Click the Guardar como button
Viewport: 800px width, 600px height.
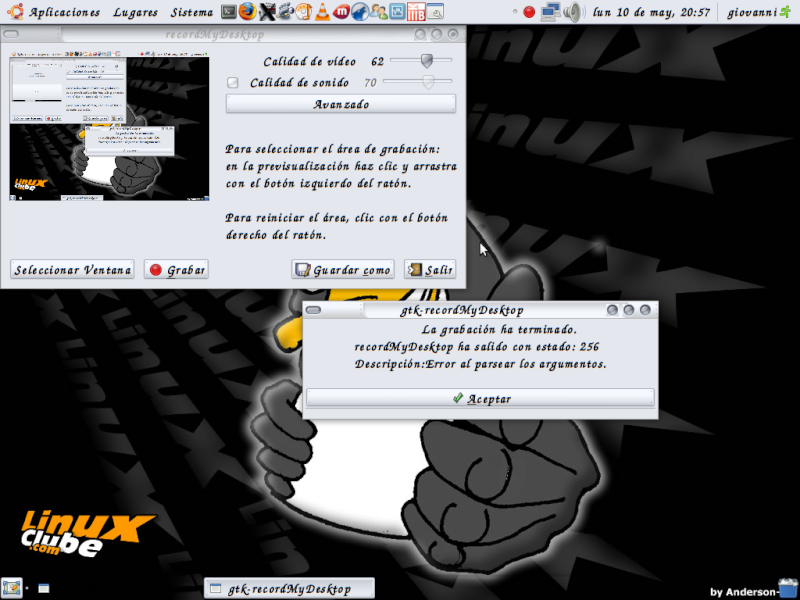343,269
